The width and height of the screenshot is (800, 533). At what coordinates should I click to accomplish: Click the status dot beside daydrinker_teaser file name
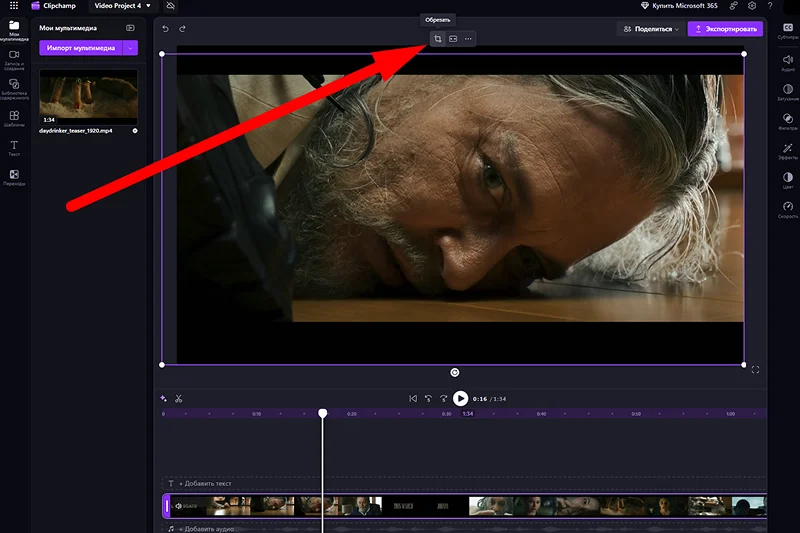(135, 131)
